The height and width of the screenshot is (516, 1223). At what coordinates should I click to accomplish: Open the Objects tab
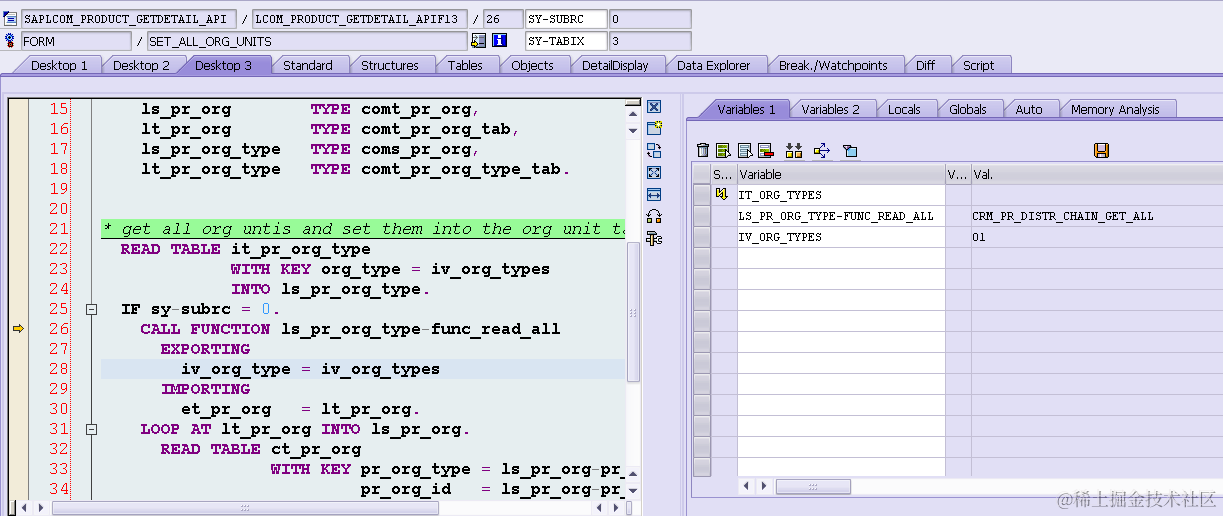coord(532,65)
